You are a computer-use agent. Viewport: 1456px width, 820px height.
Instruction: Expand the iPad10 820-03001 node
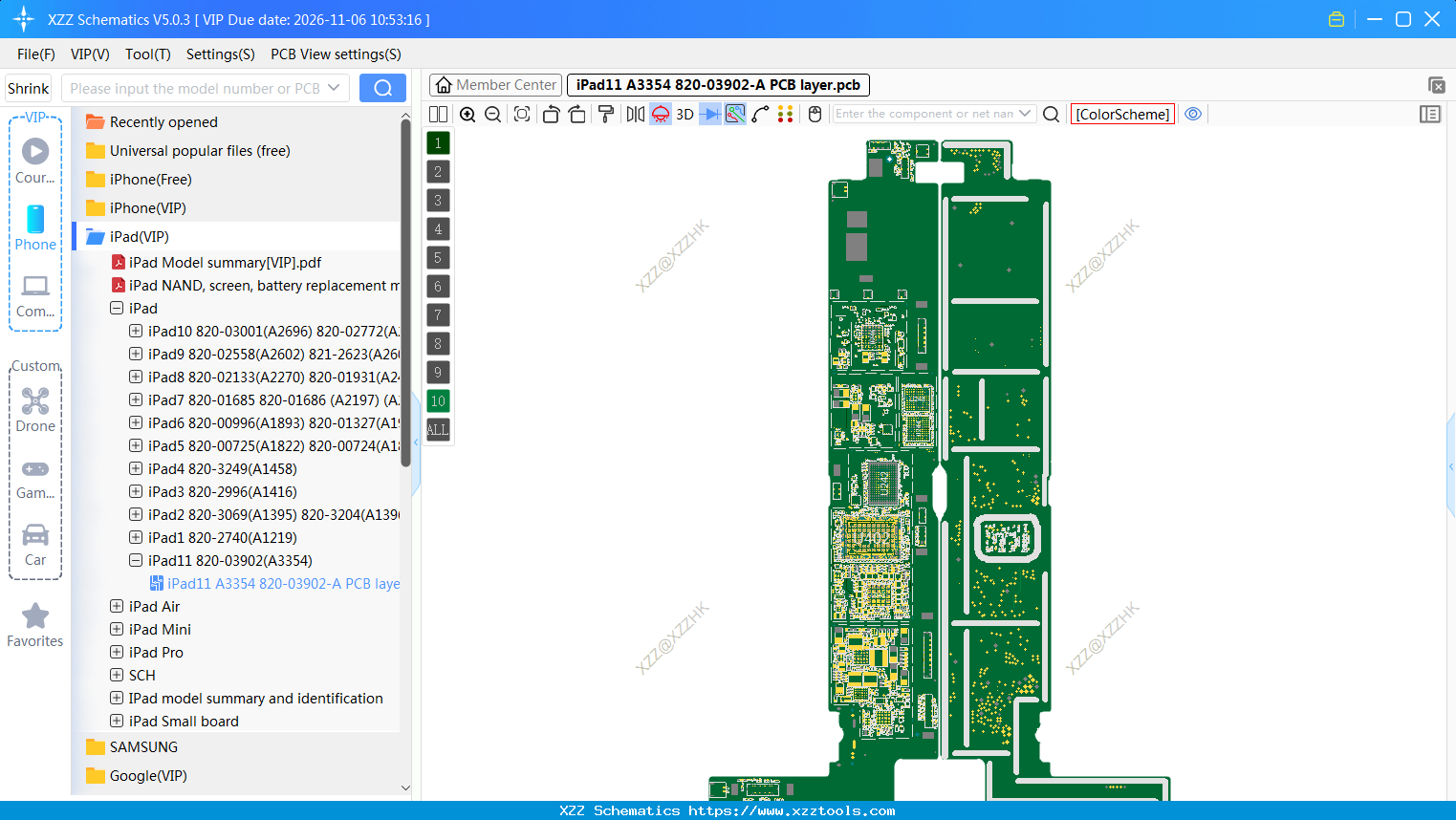coord(136,332)
